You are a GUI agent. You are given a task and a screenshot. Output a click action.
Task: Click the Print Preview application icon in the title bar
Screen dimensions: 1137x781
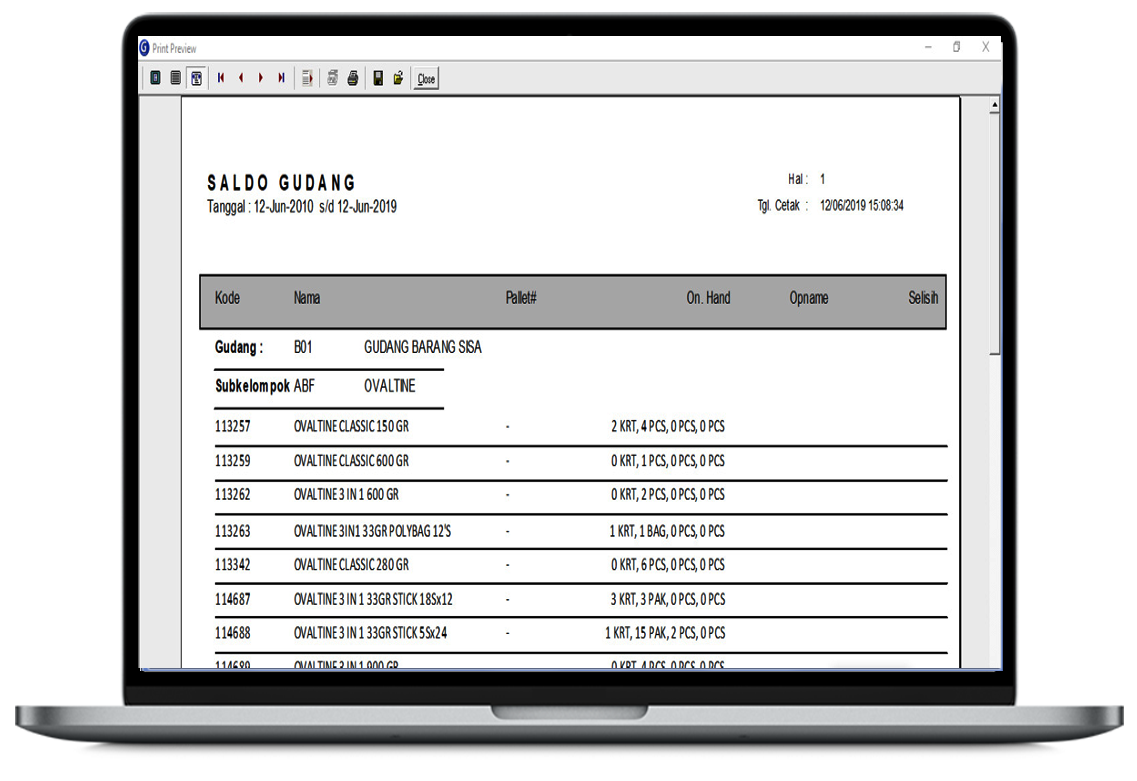pyautogui.click(x=145, y=48)
